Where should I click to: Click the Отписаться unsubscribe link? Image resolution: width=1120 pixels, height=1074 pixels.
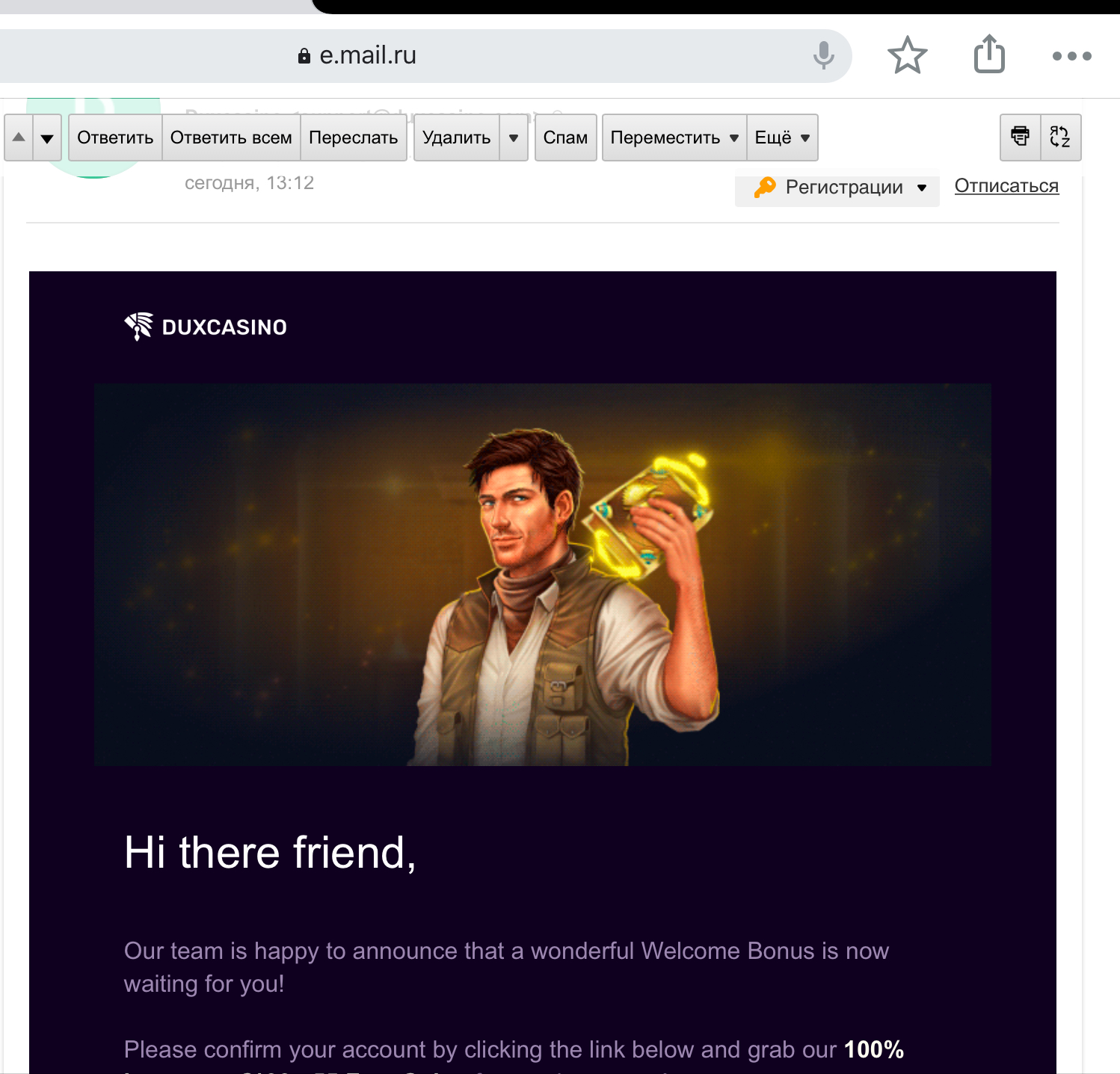pos(1006,186)
